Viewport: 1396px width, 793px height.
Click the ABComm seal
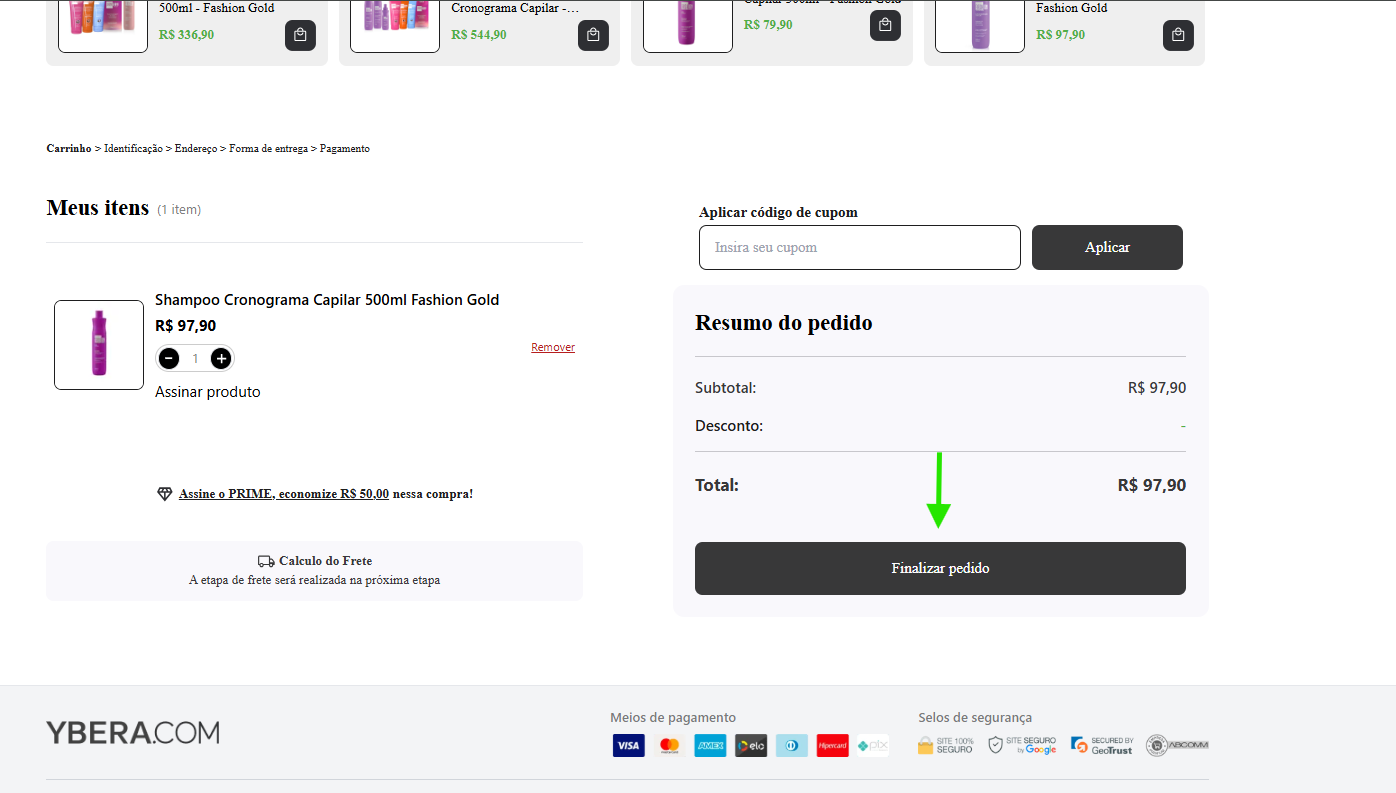click(1177, 745)
